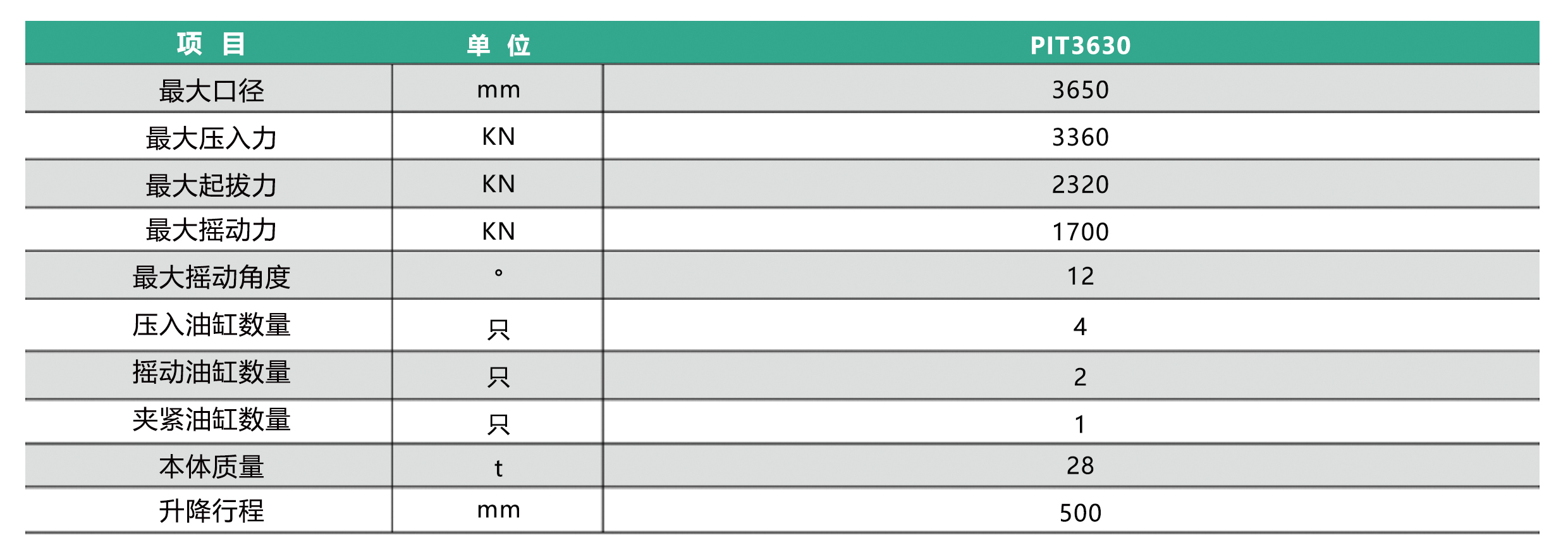Click the 本体质量 row label
The height and width of the screenshot is (559, 1568).
click(x=211, y=467)
